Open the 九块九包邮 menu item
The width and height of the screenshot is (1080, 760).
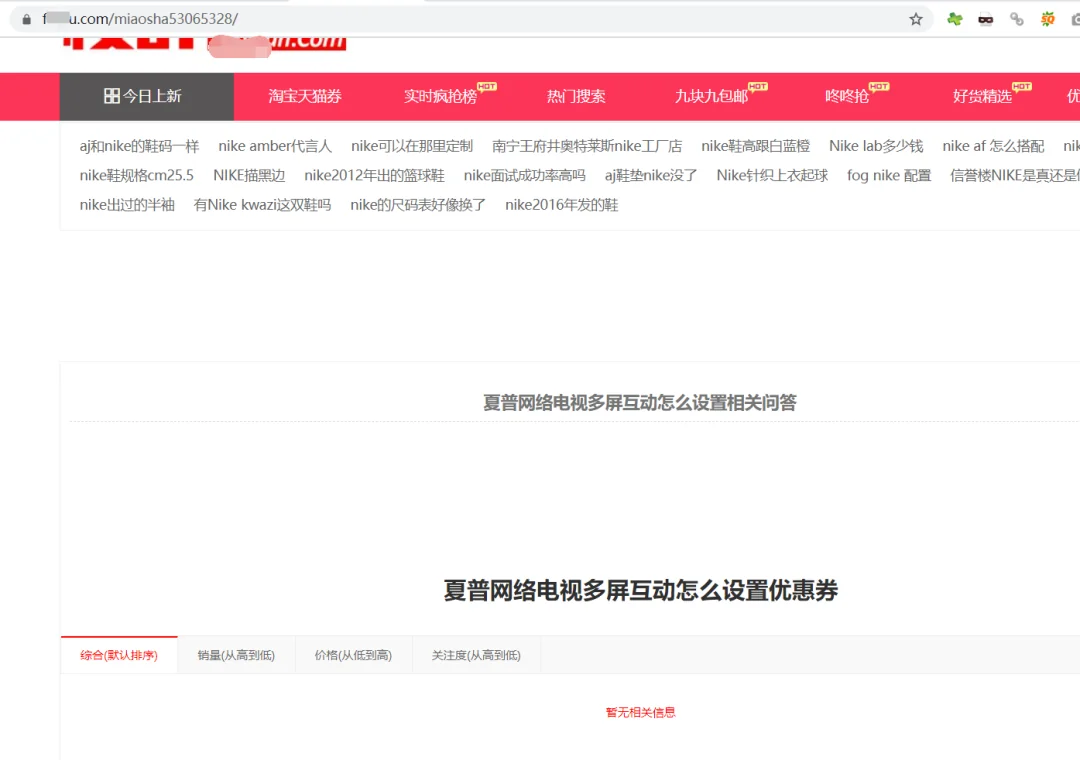712,96
